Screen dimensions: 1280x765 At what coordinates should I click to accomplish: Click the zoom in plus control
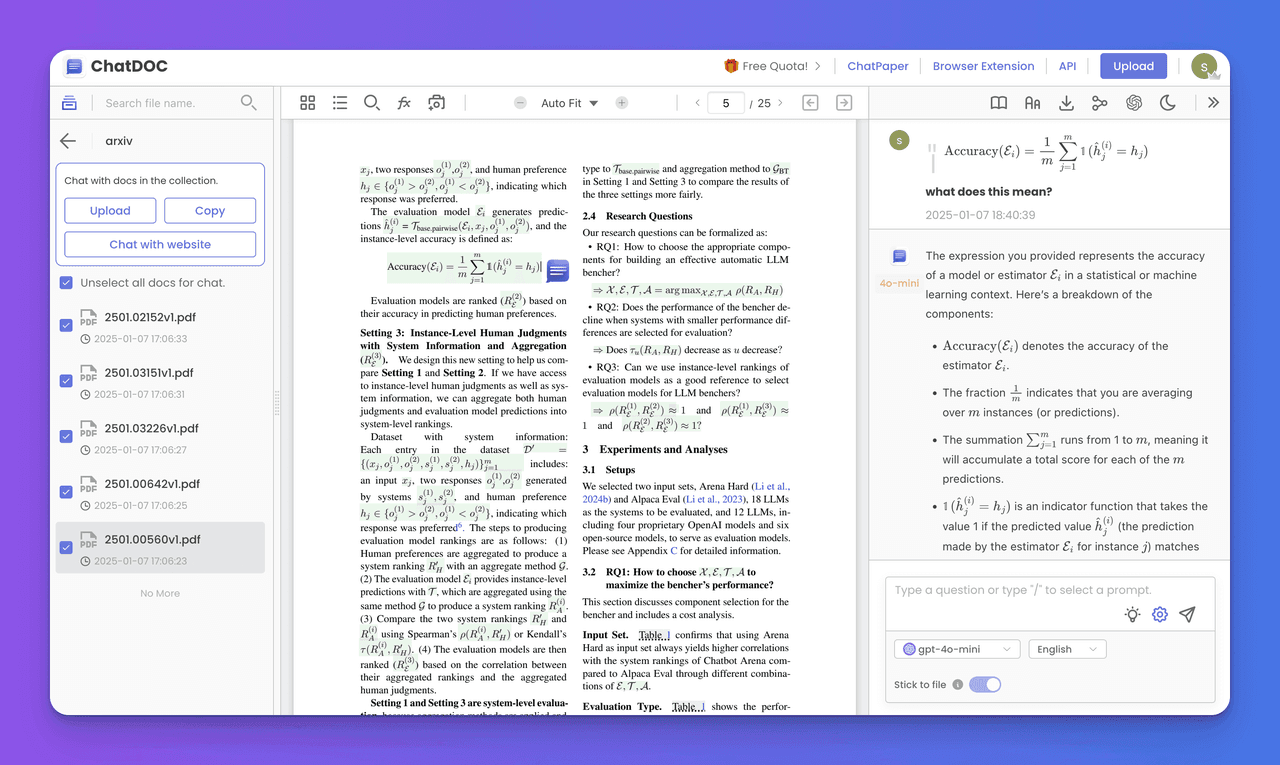[621, 103]
